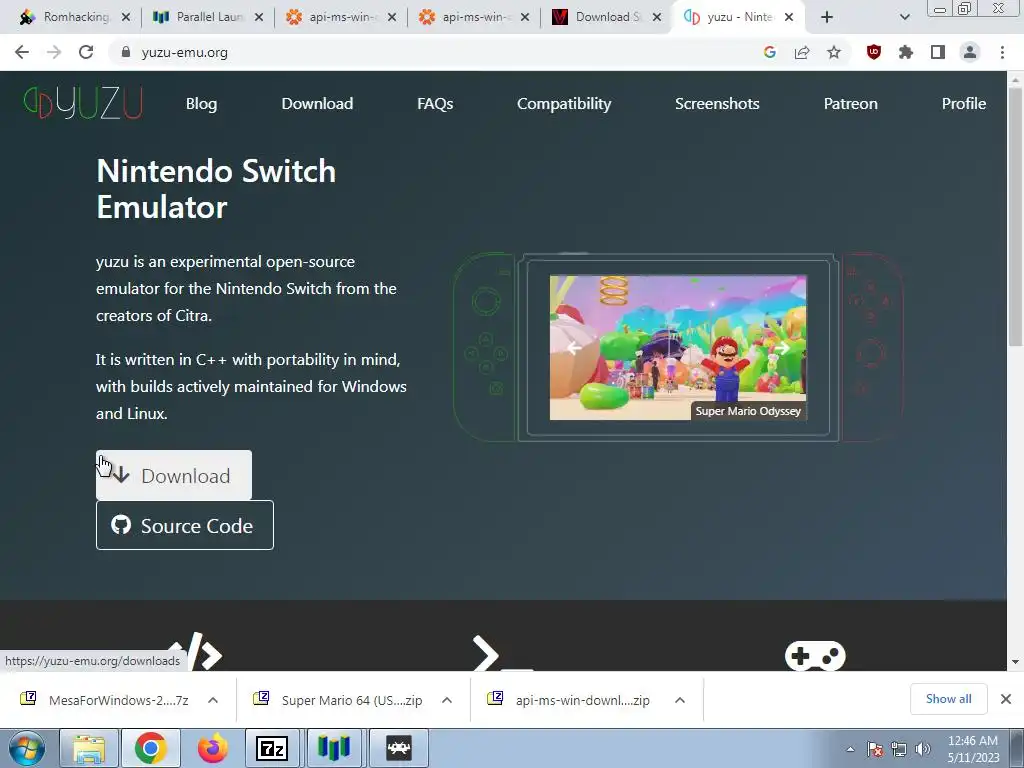Click Show all downloads
1024x768 pixels.
click(948, 699)
